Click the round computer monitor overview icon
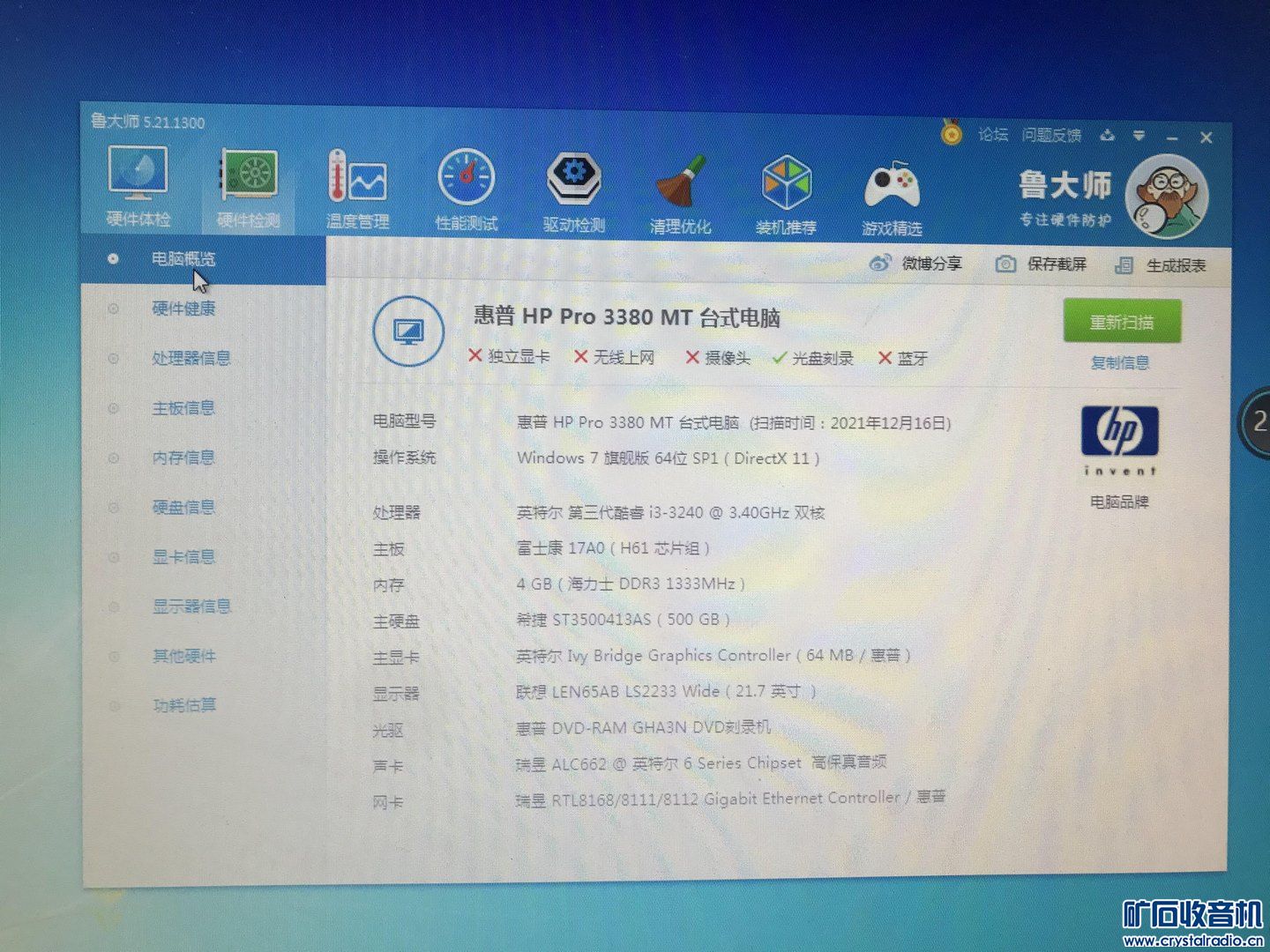The height and width of the screenshot is (952, 1270). click(x=407, y=332)
